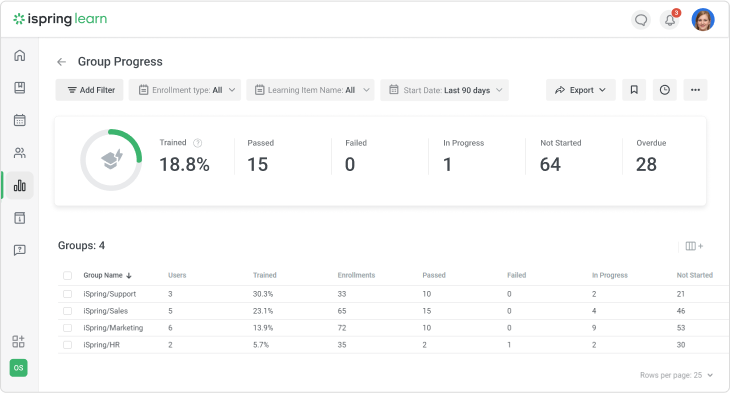The width and height of the screenshot is (730, 393).
Task: Open the user profile avatar
Action: (x=703, y=20)
